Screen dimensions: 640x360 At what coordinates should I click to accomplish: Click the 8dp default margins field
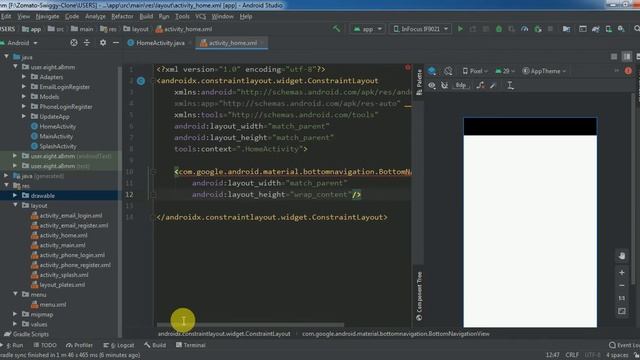pyautogui.click(x=461, y=85)
